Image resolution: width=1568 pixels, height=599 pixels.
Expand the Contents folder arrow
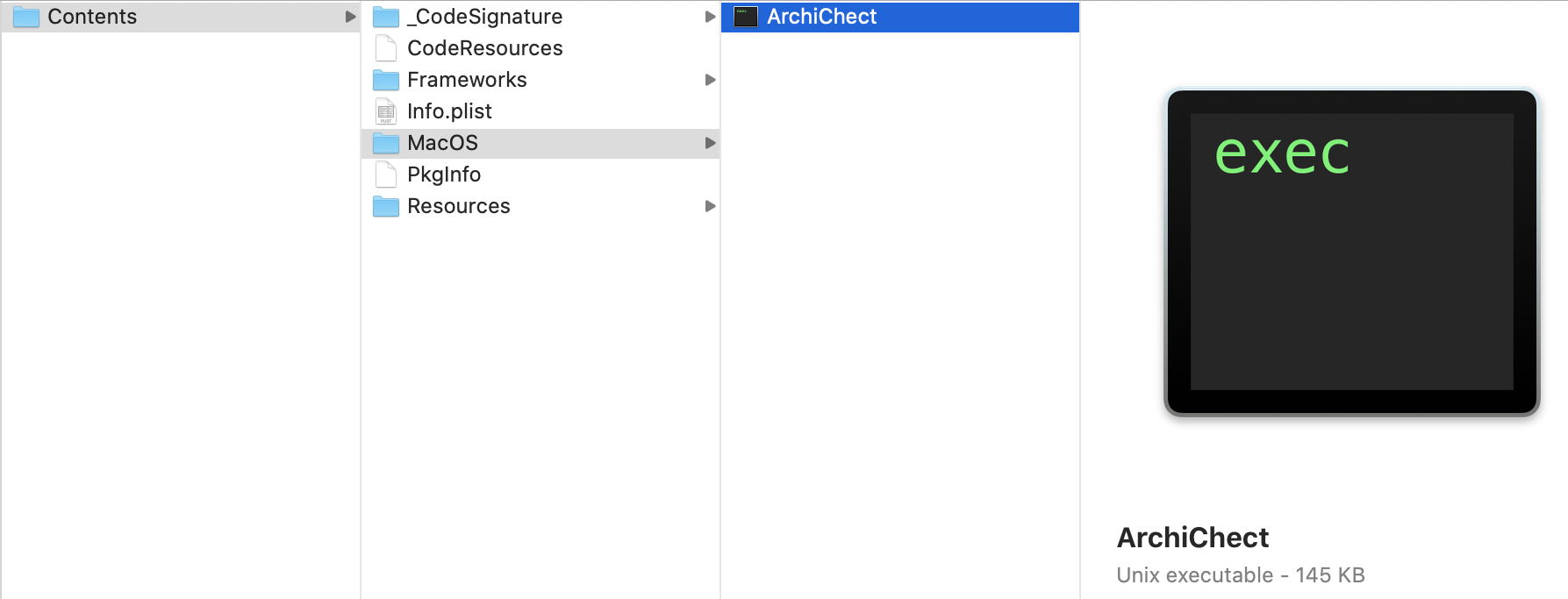coord(350,17)
